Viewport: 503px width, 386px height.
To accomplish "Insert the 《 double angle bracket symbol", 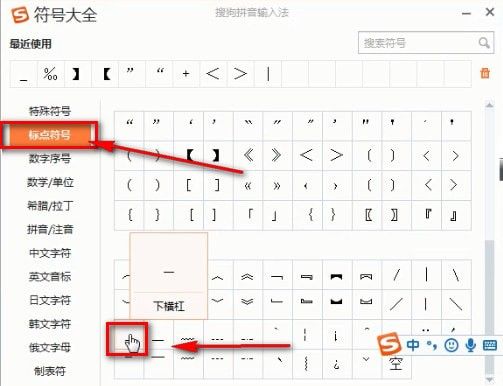I will click(248, 155).
